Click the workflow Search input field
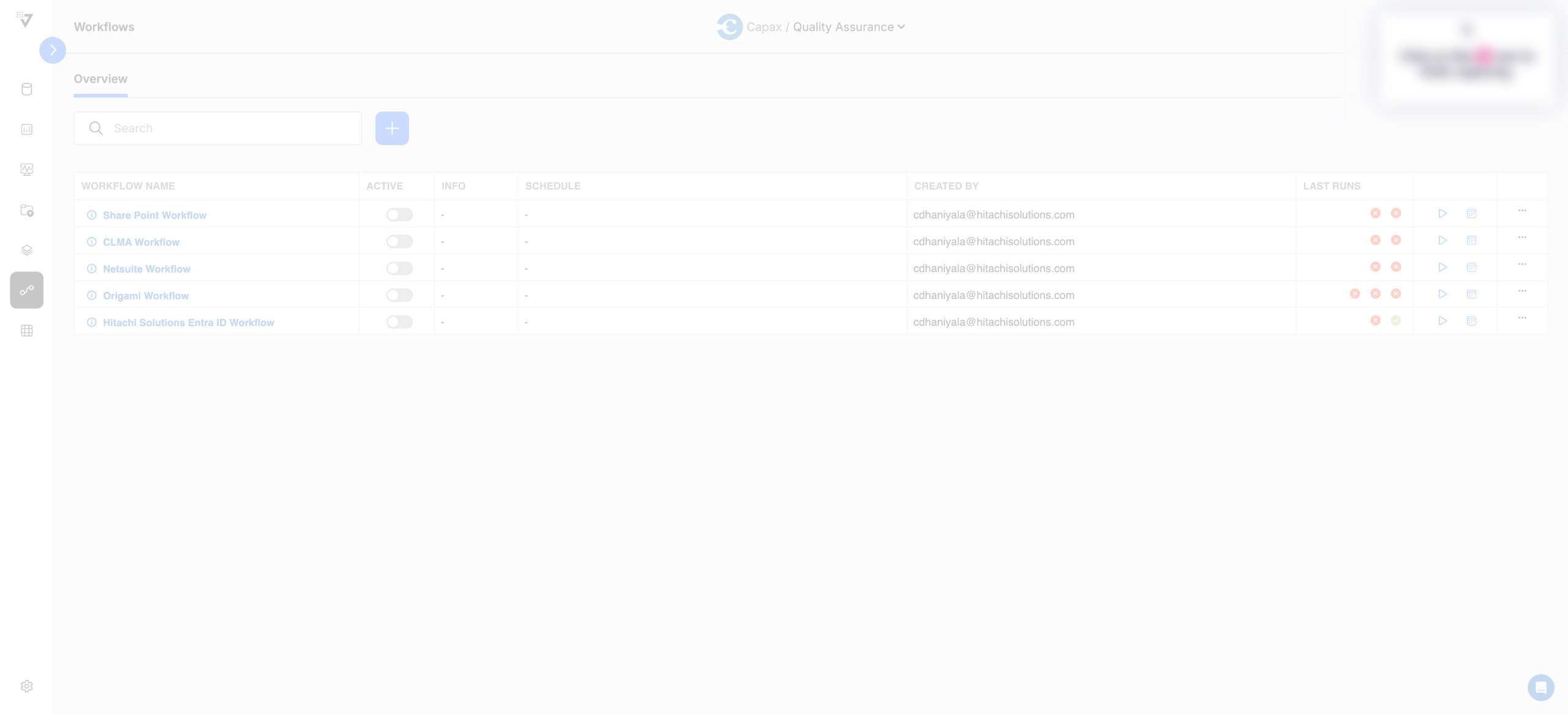The image size is (1568, 714). [233, 128]
